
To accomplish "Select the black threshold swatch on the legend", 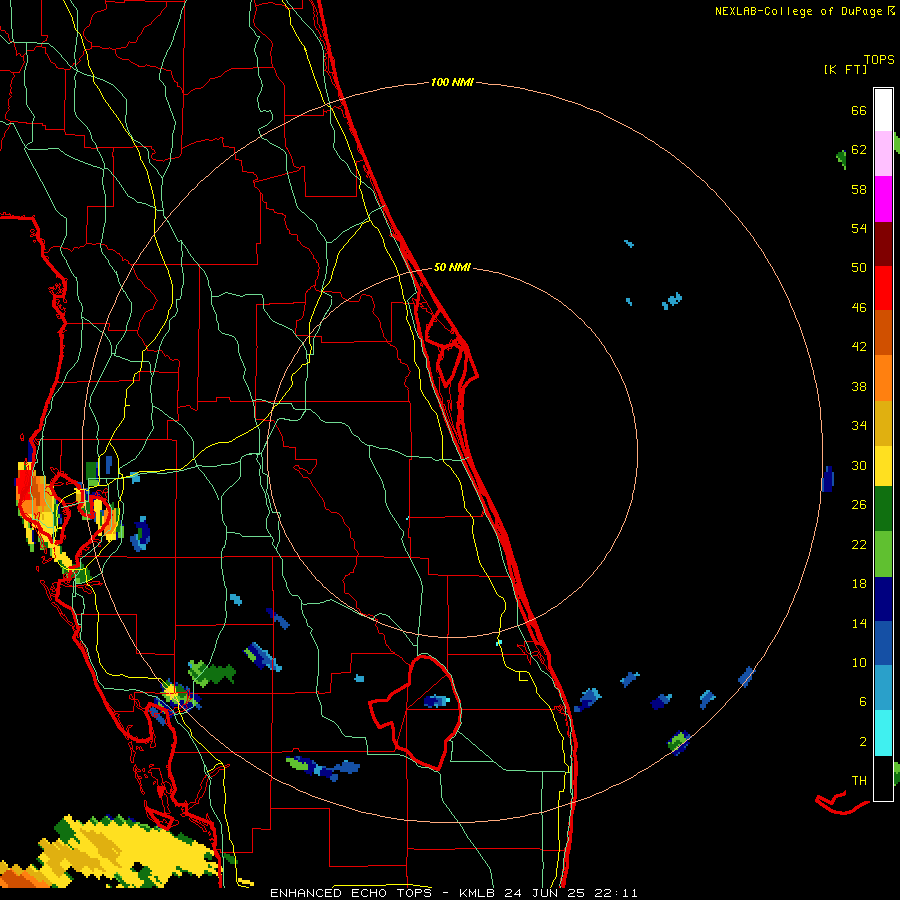I will pos(883,778).
